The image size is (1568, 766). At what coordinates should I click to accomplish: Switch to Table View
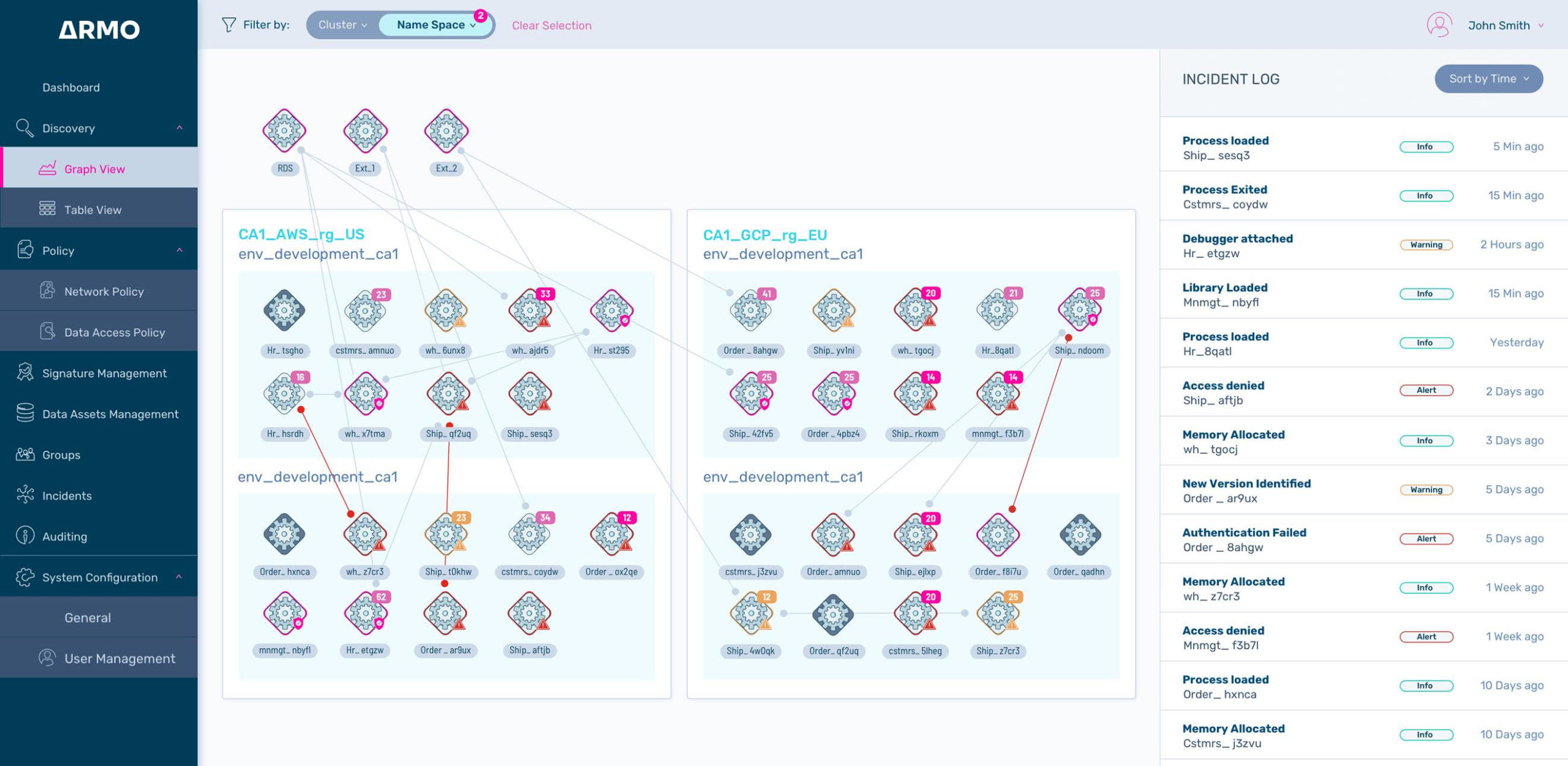[99, 209]
